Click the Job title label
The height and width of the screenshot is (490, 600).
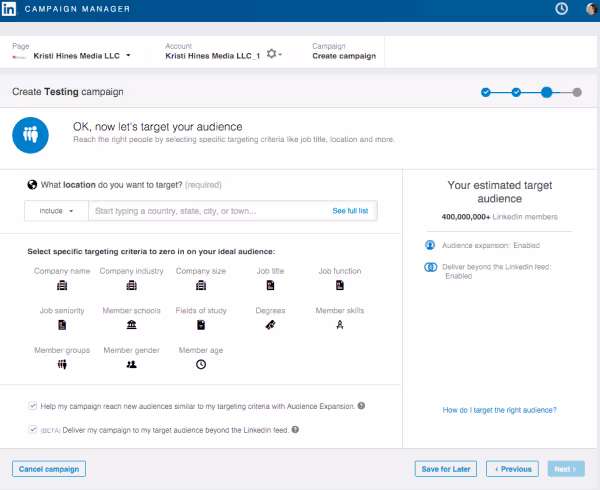[x=271, y=271]
